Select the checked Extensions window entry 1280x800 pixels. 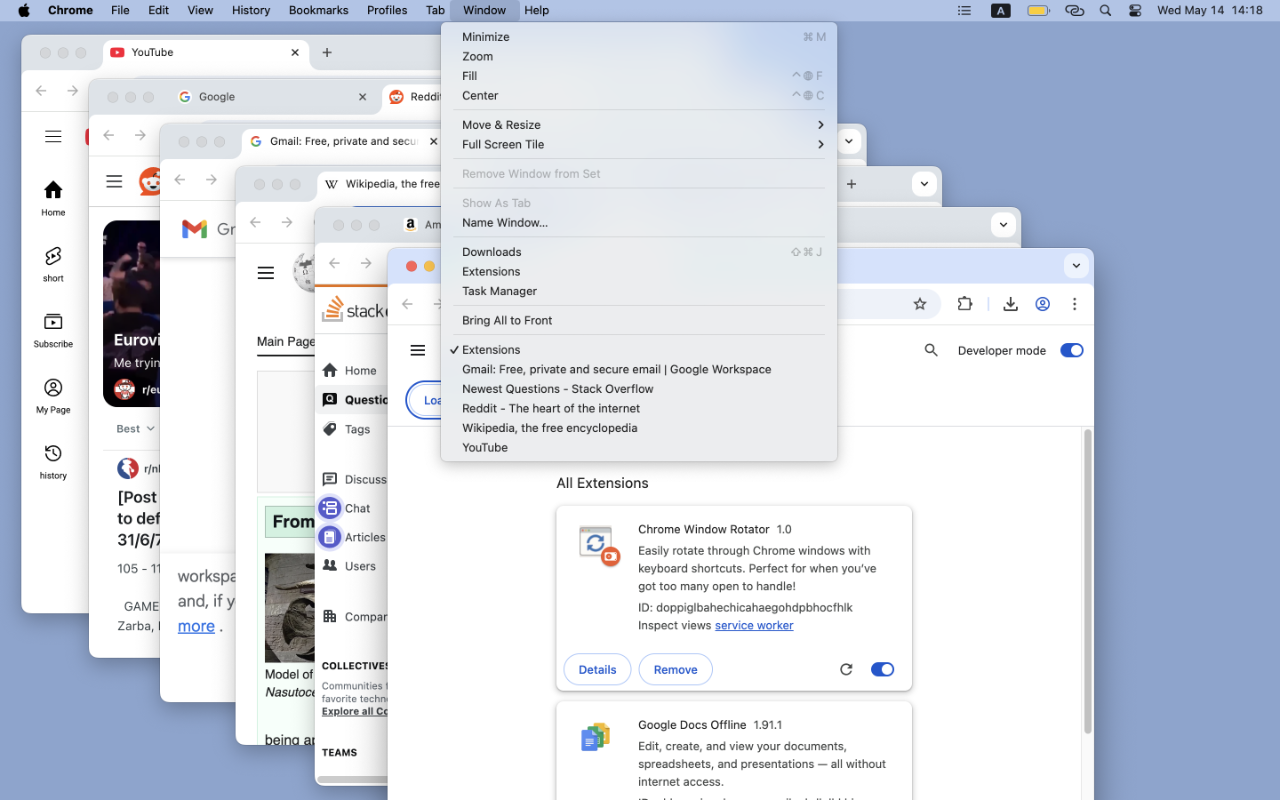coord(638,350)
